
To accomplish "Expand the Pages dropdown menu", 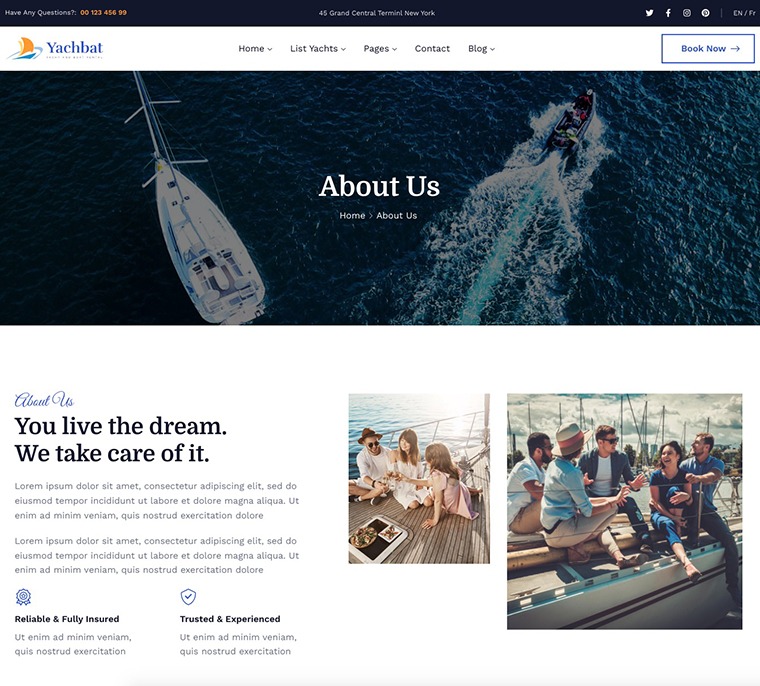I will [x=380, y=49].
